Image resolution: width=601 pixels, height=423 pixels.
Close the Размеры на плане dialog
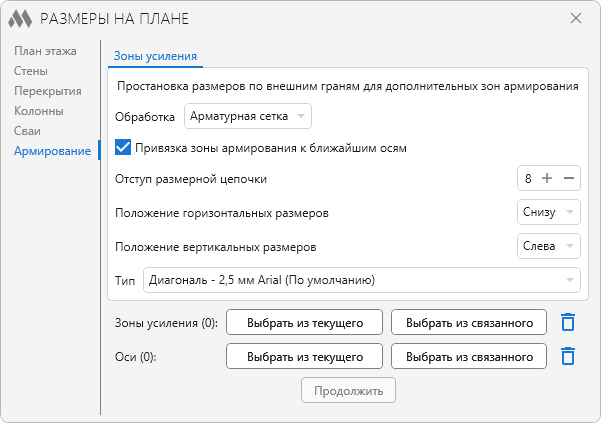tap(576, 18)
